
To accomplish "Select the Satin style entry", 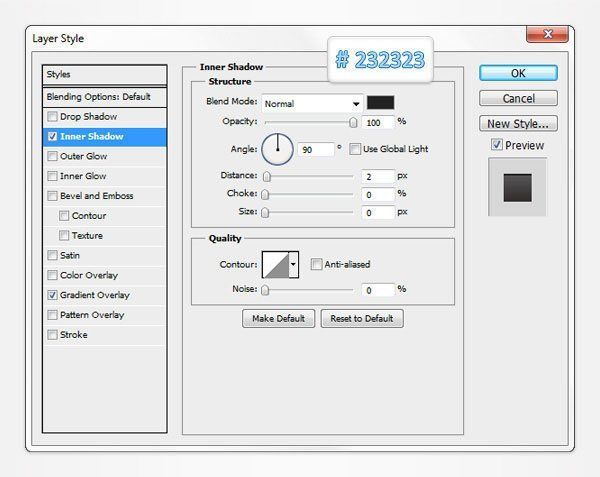I will pos(105,255).
